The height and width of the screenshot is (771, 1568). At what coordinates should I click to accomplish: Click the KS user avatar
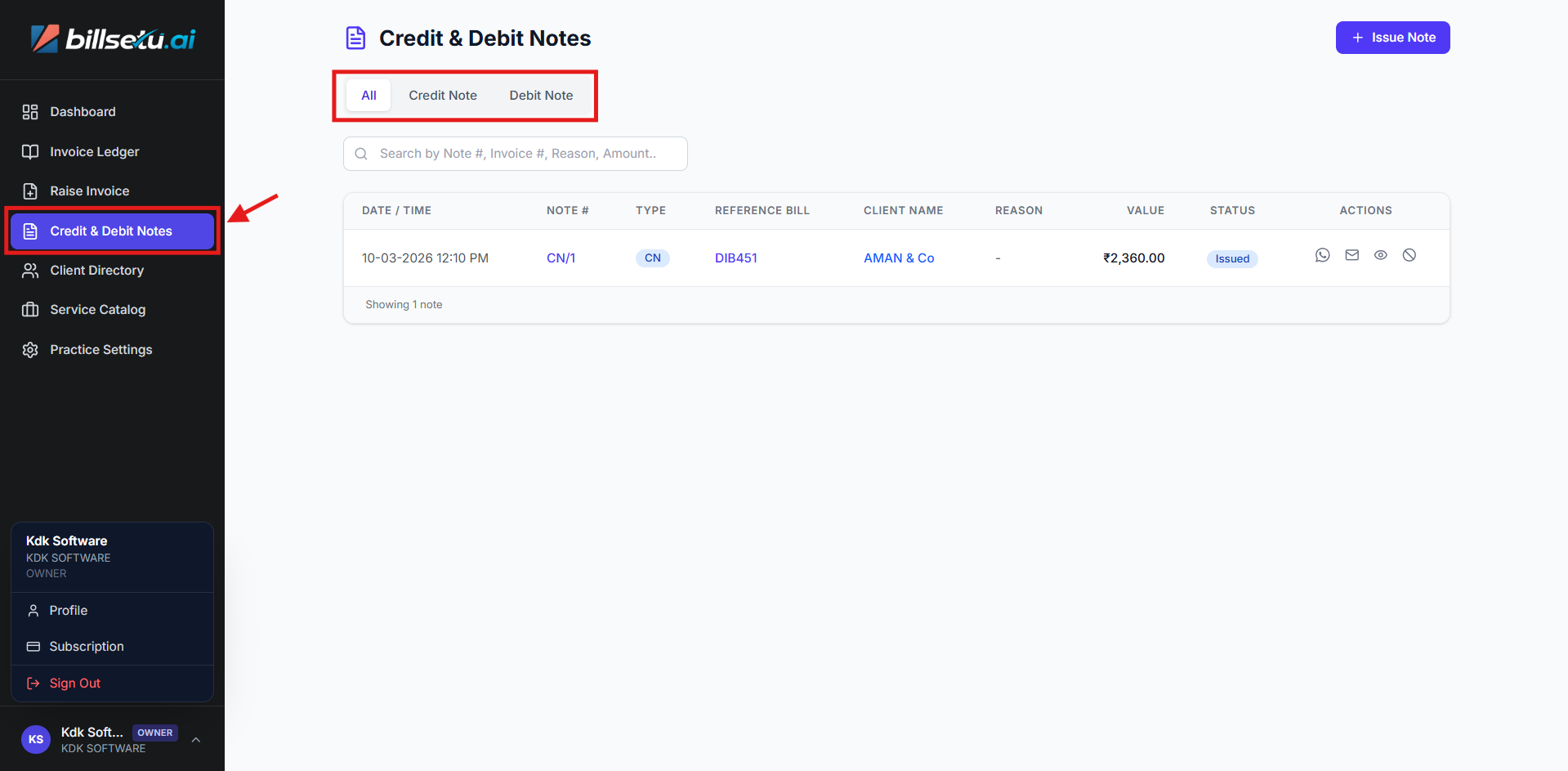[36, 739]
